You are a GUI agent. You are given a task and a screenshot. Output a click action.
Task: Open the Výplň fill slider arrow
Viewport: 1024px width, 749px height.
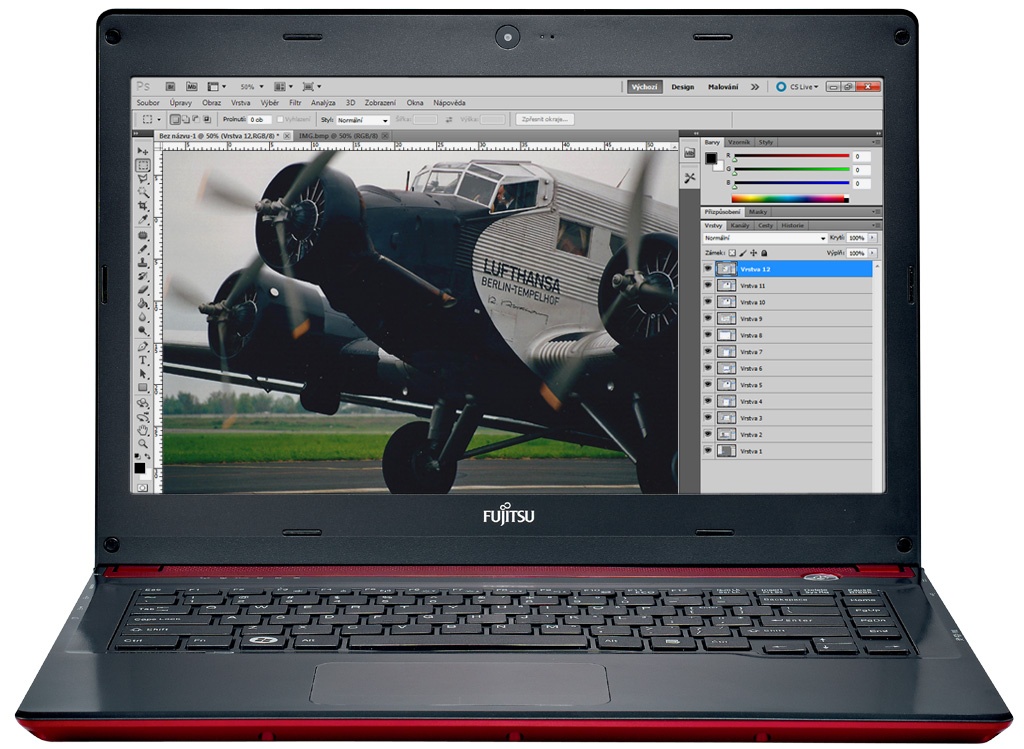click(872, 253)
